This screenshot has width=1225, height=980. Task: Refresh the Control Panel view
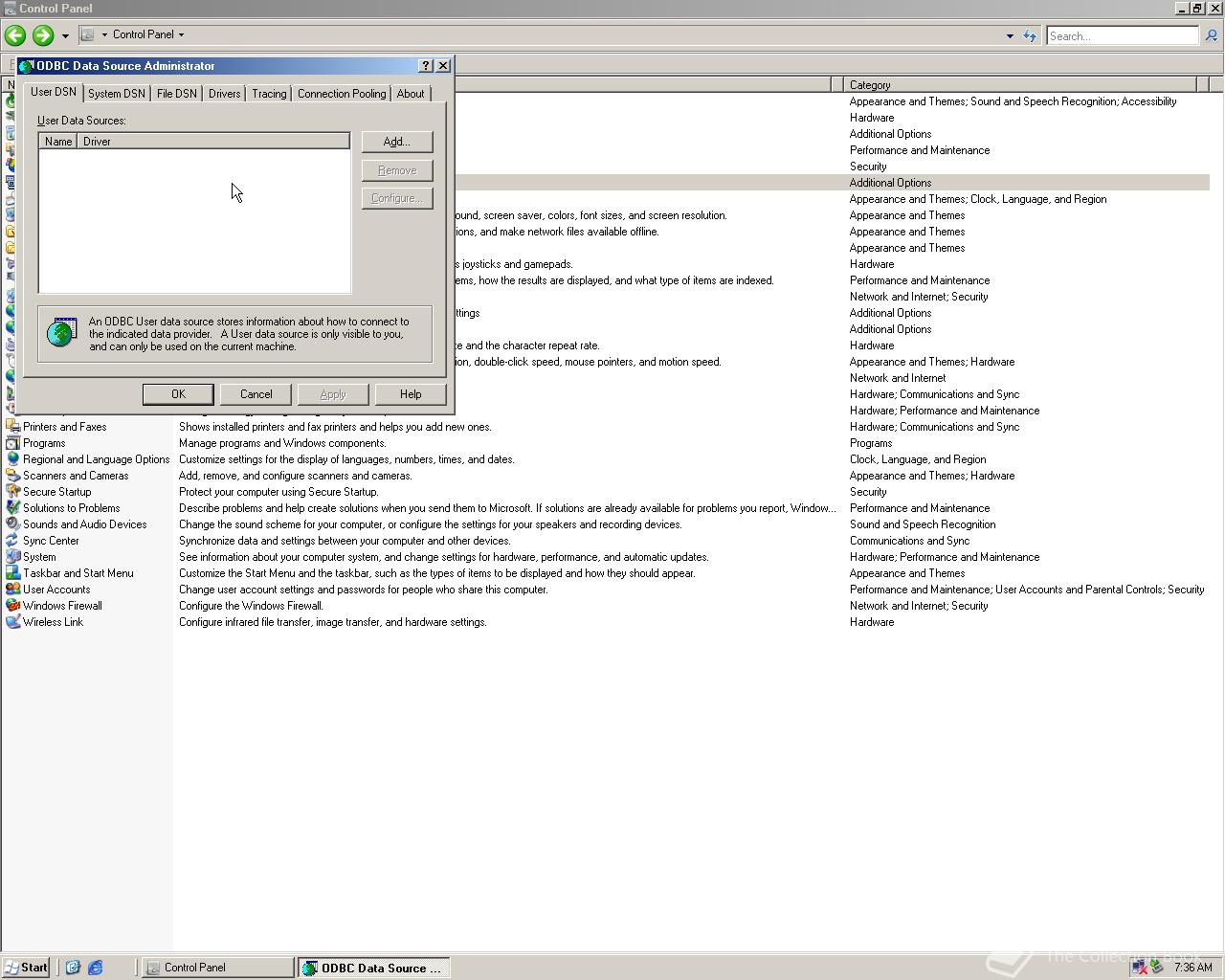pyautogui.click(x=1030, y=36)
